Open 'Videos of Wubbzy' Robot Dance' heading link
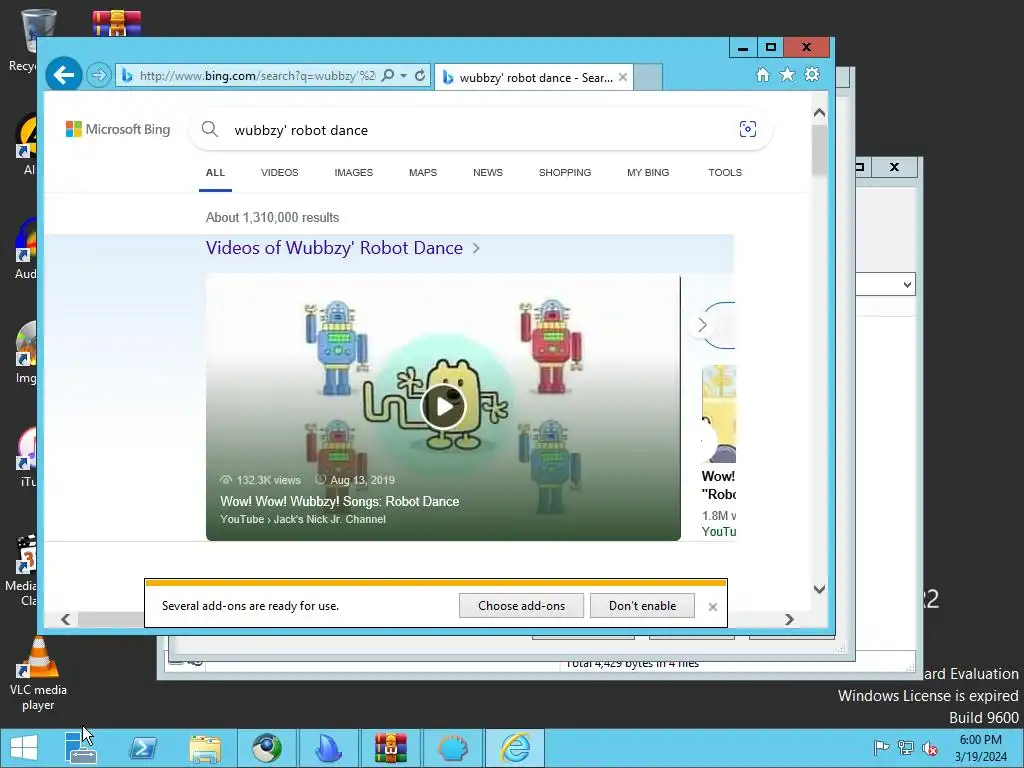Viewport: 1024px width, 768px height. (334, 248)
